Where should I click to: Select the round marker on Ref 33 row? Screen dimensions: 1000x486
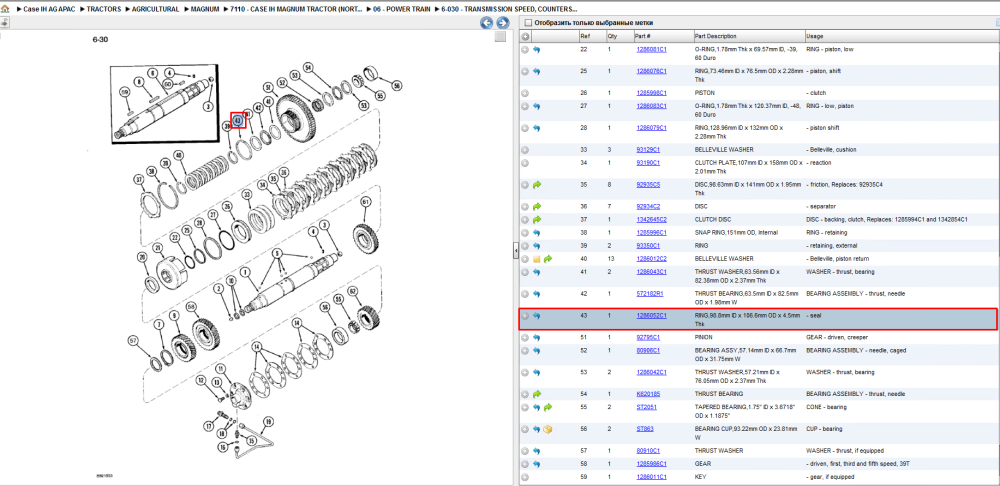tap(525, 150)
